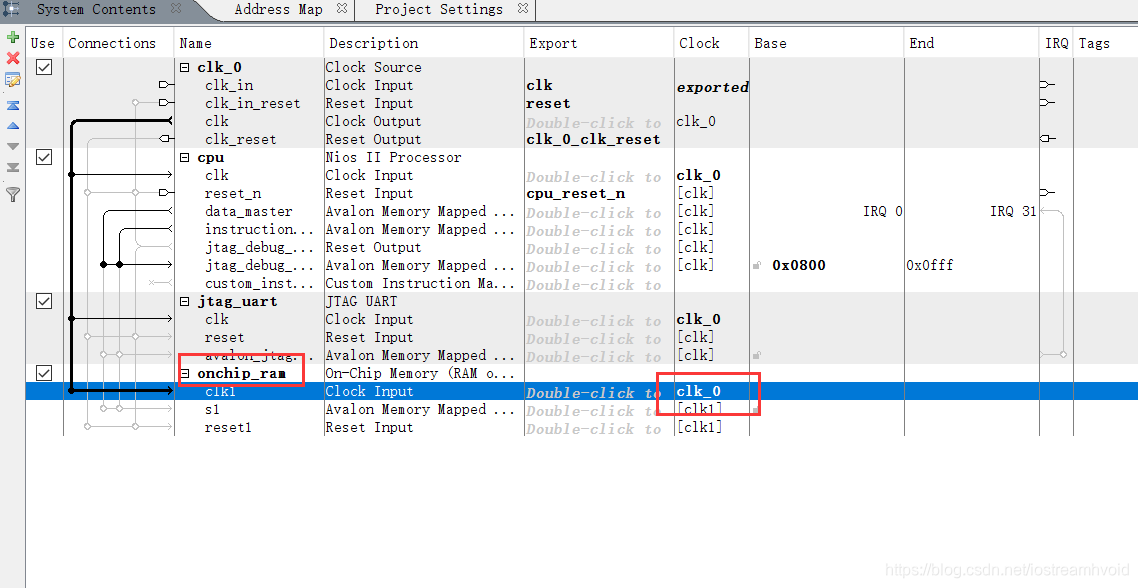Click the Connections column header
This screenshot has width=1138, height=588.
tap(112, 43)
